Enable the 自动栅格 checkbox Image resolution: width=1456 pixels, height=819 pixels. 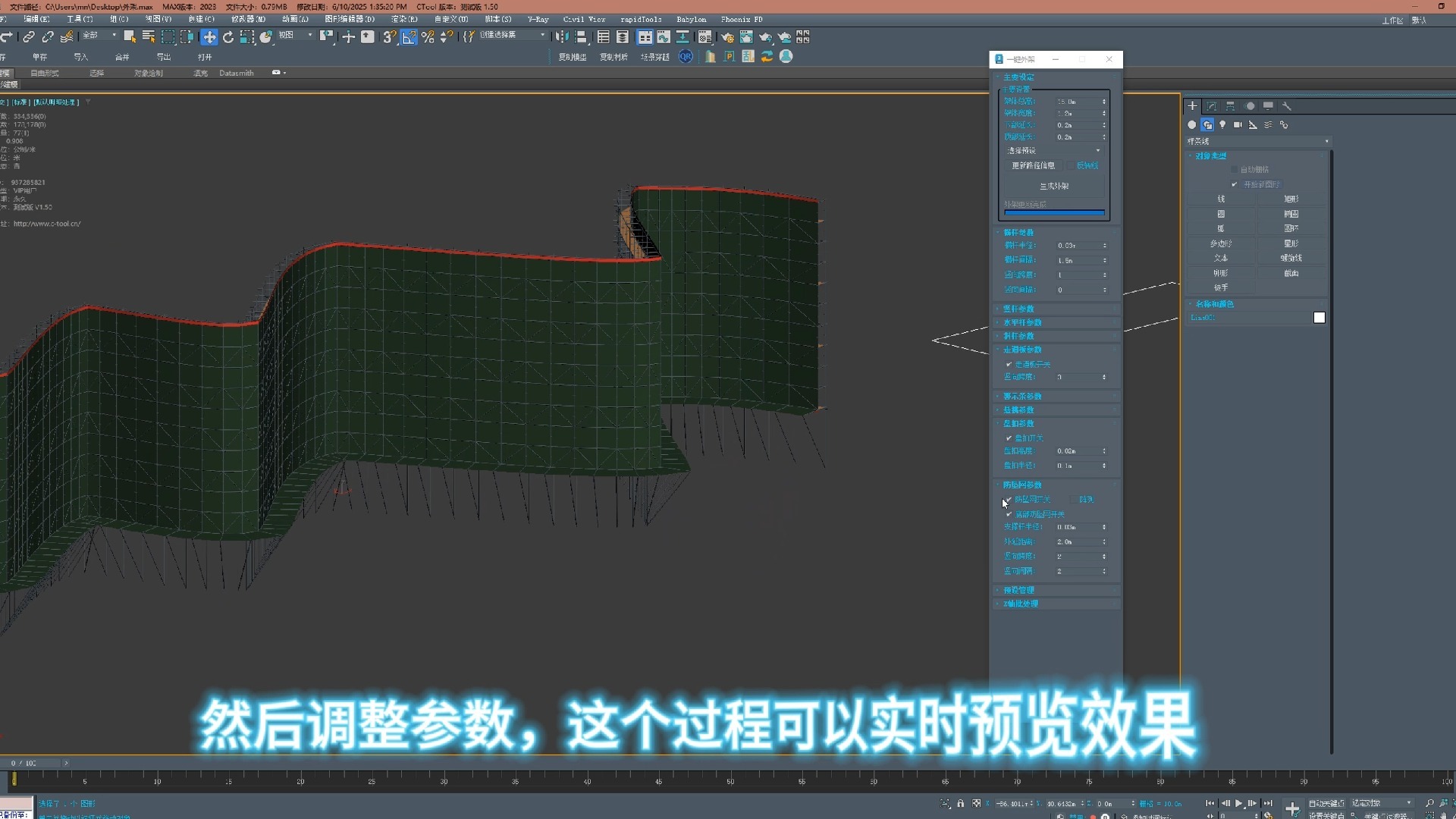tap(1235, 169)
